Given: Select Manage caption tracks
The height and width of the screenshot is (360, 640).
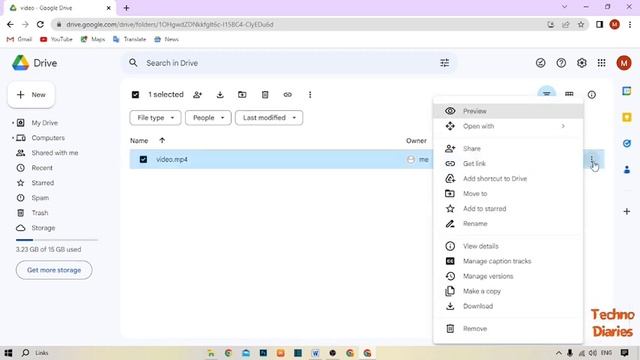Looking at the screenshot, I should pyautogui.click(x=508, y=261).
